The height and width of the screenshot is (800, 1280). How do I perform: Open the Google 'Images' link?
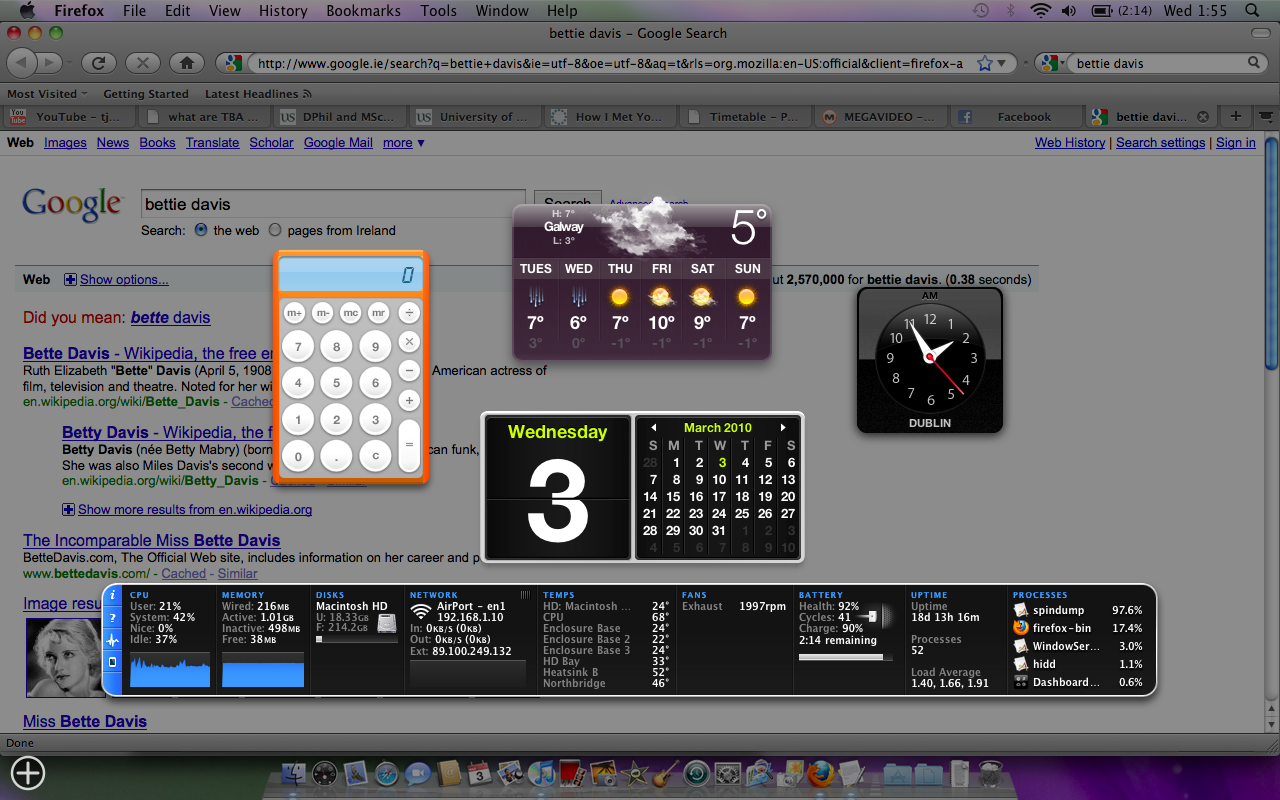tap(65, 143)
